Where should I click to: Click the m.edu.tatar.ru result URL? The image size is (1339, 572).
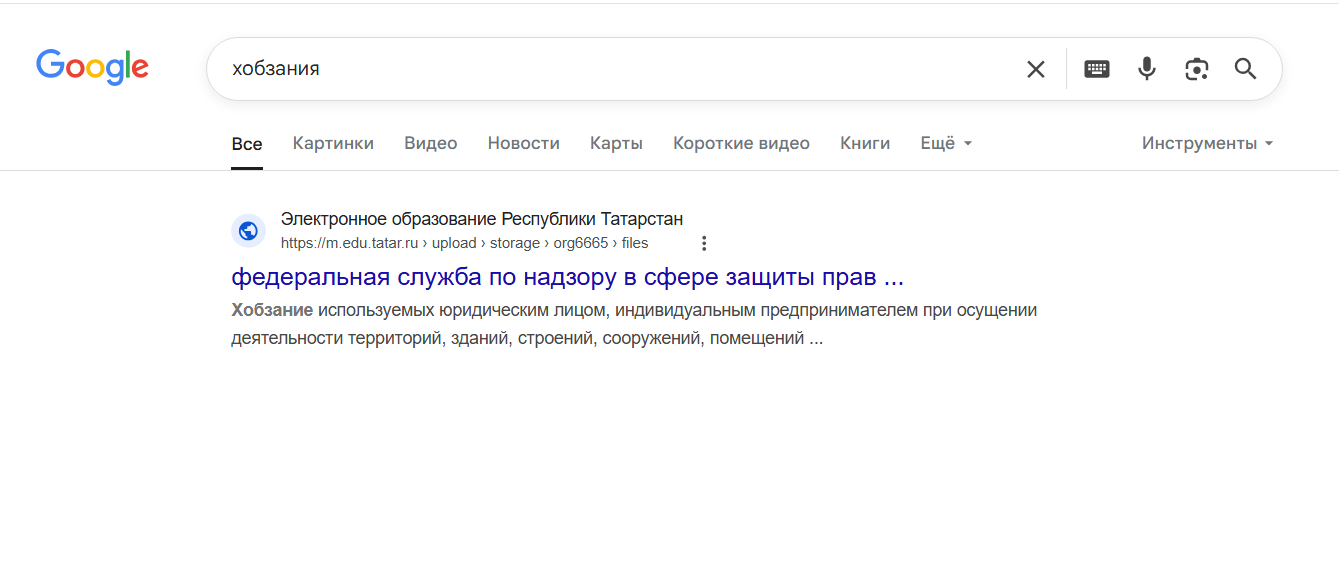coord(464,243)
